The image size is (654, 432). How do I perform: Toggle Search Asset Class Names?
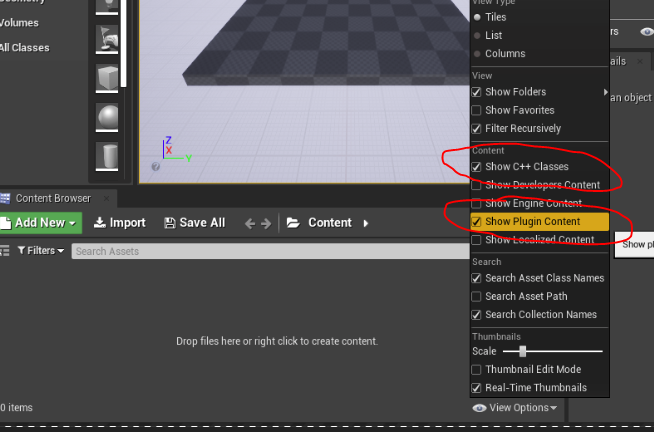coord(476,278)
